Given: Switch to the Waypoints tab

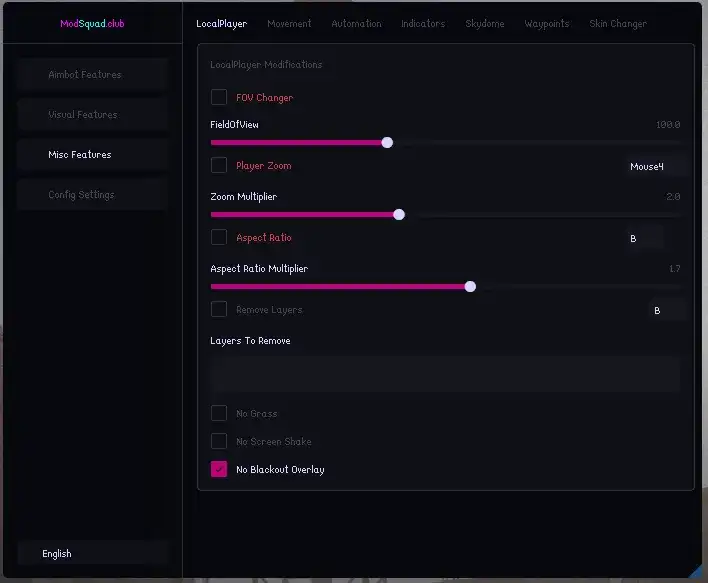Looking at the screenshot, I should (x=547, y=23).
